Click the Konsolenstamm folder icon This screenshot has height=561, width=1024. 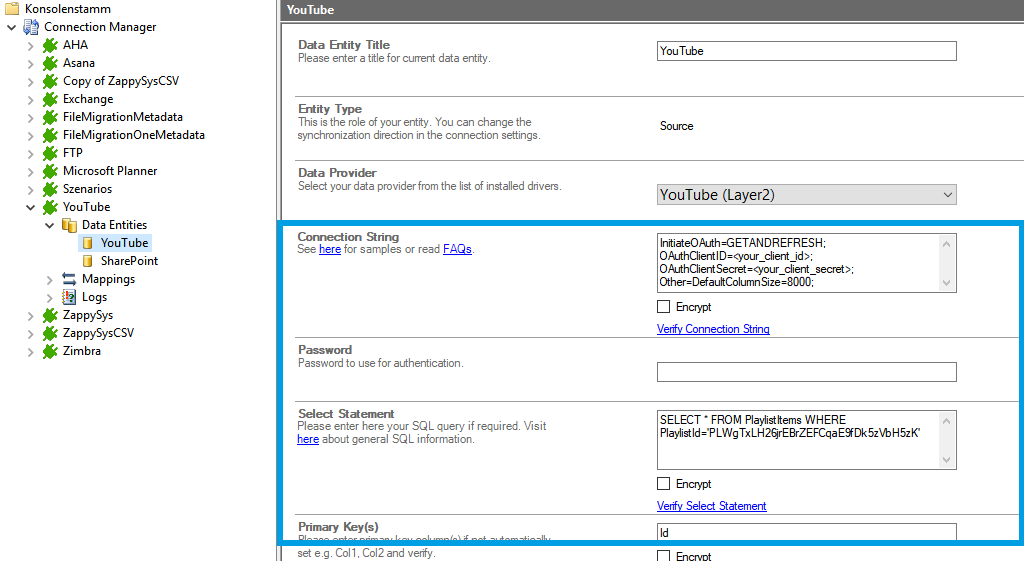12,9
